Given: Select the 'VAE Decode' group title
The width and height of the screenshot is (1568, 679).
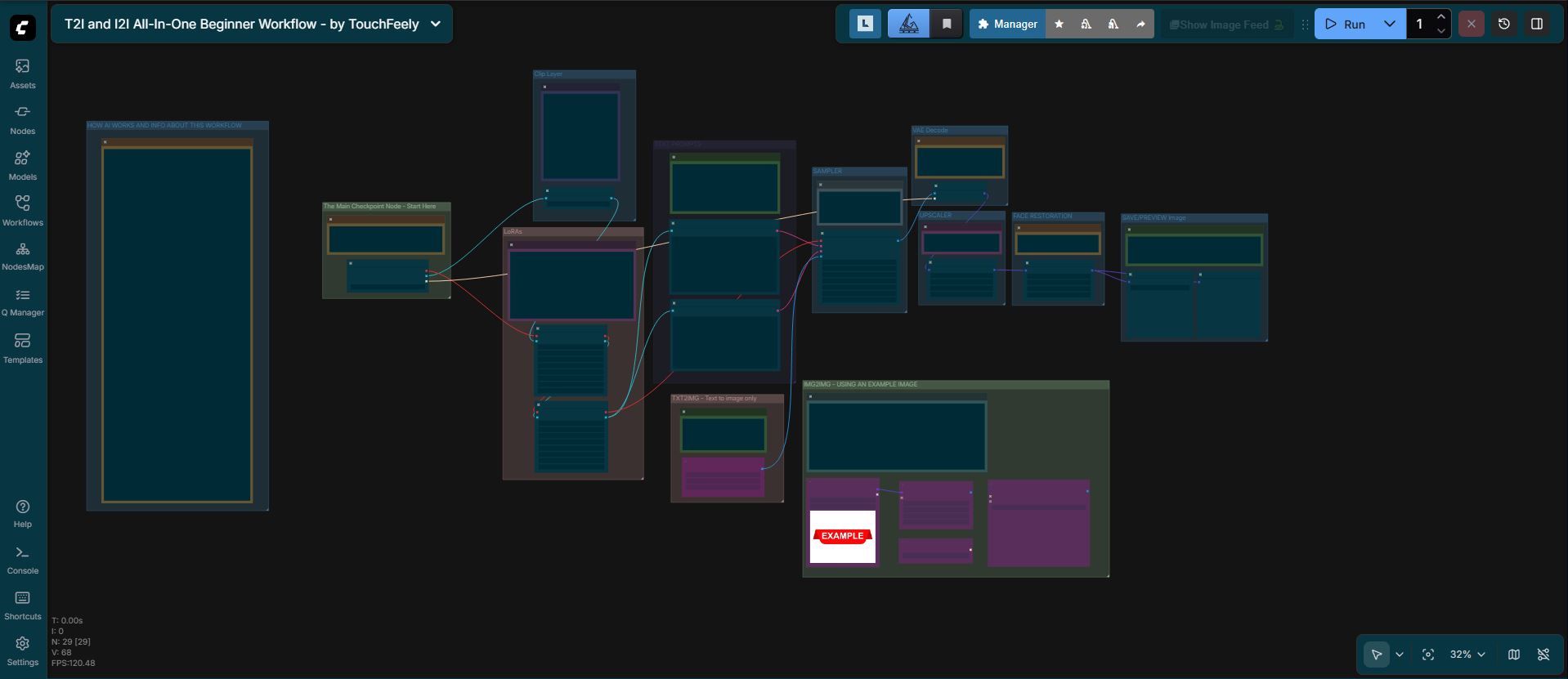Looking at the screenshot, I should coord(930,130).
